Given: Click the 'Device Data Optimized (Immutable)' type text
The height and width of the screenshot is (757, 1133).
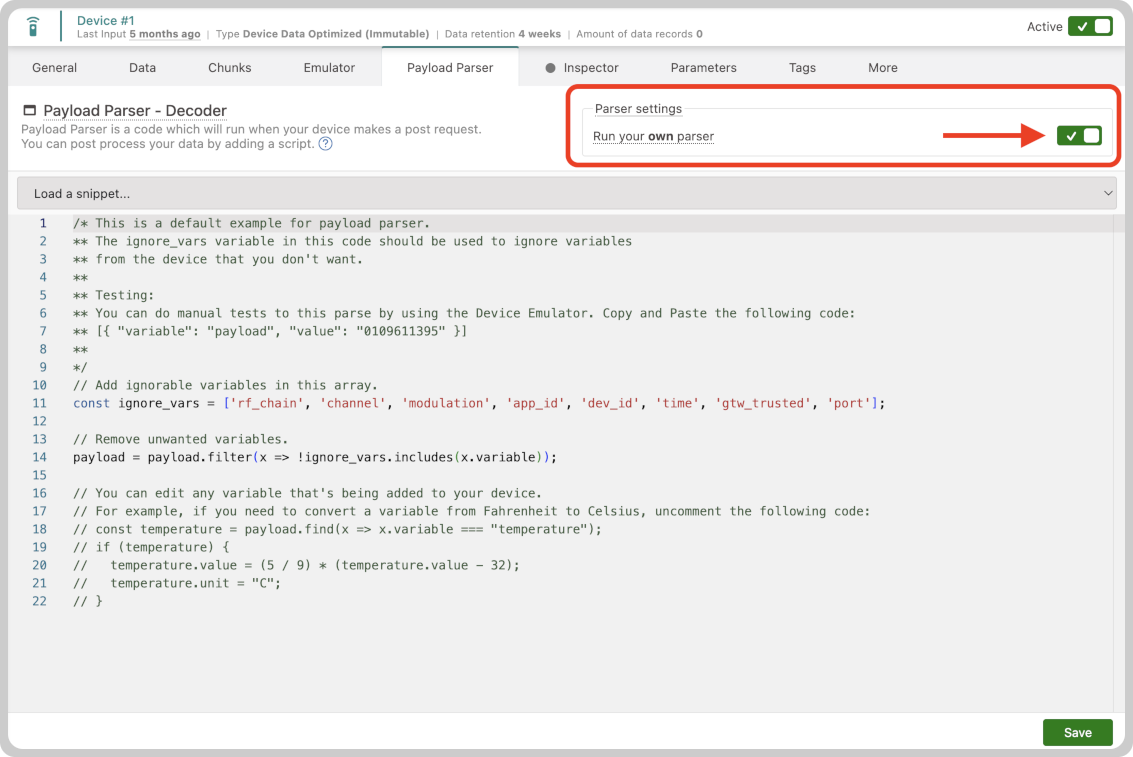Looking at the screenshot, I should 336,34.
